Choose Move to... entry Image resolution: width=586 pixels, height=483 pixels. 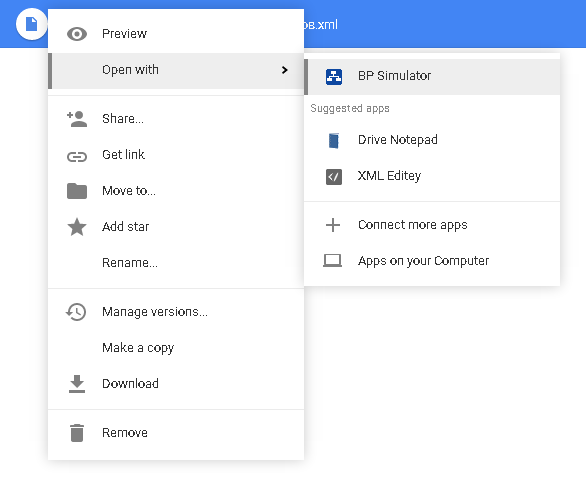176,191
